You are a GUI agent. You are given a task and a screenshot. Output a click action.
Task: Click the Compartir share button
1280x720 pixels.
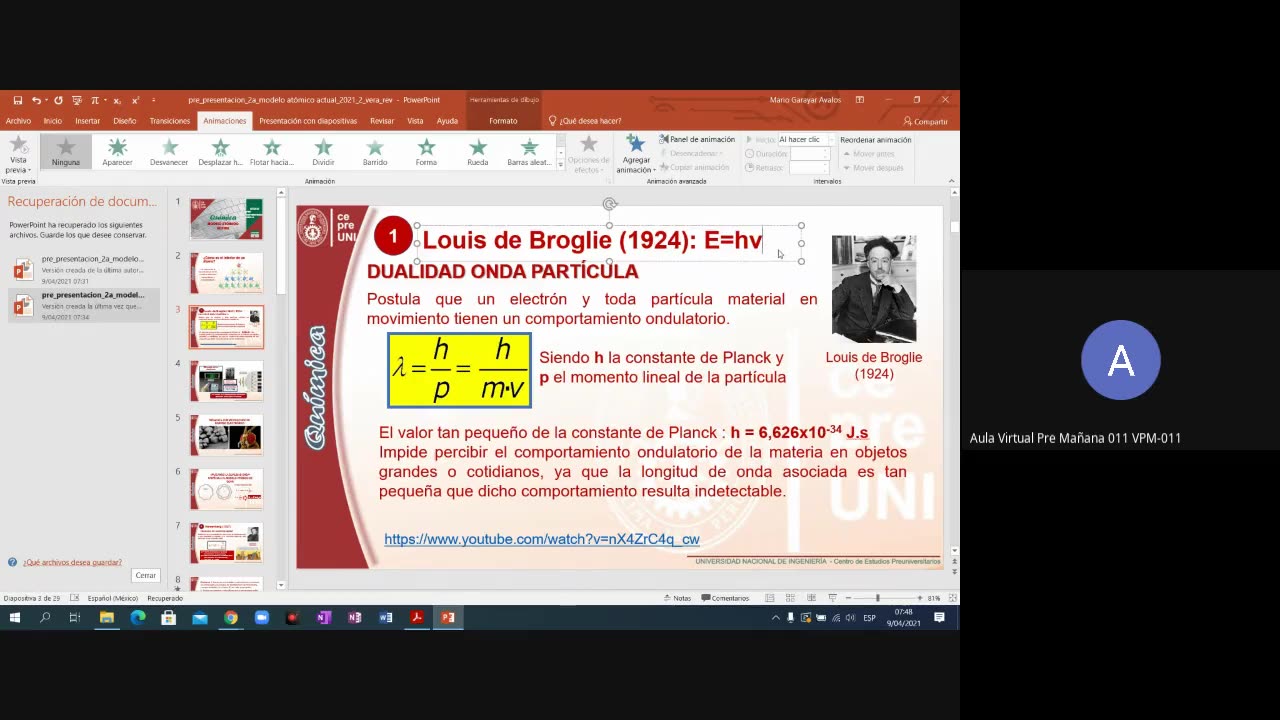(926, 121)
